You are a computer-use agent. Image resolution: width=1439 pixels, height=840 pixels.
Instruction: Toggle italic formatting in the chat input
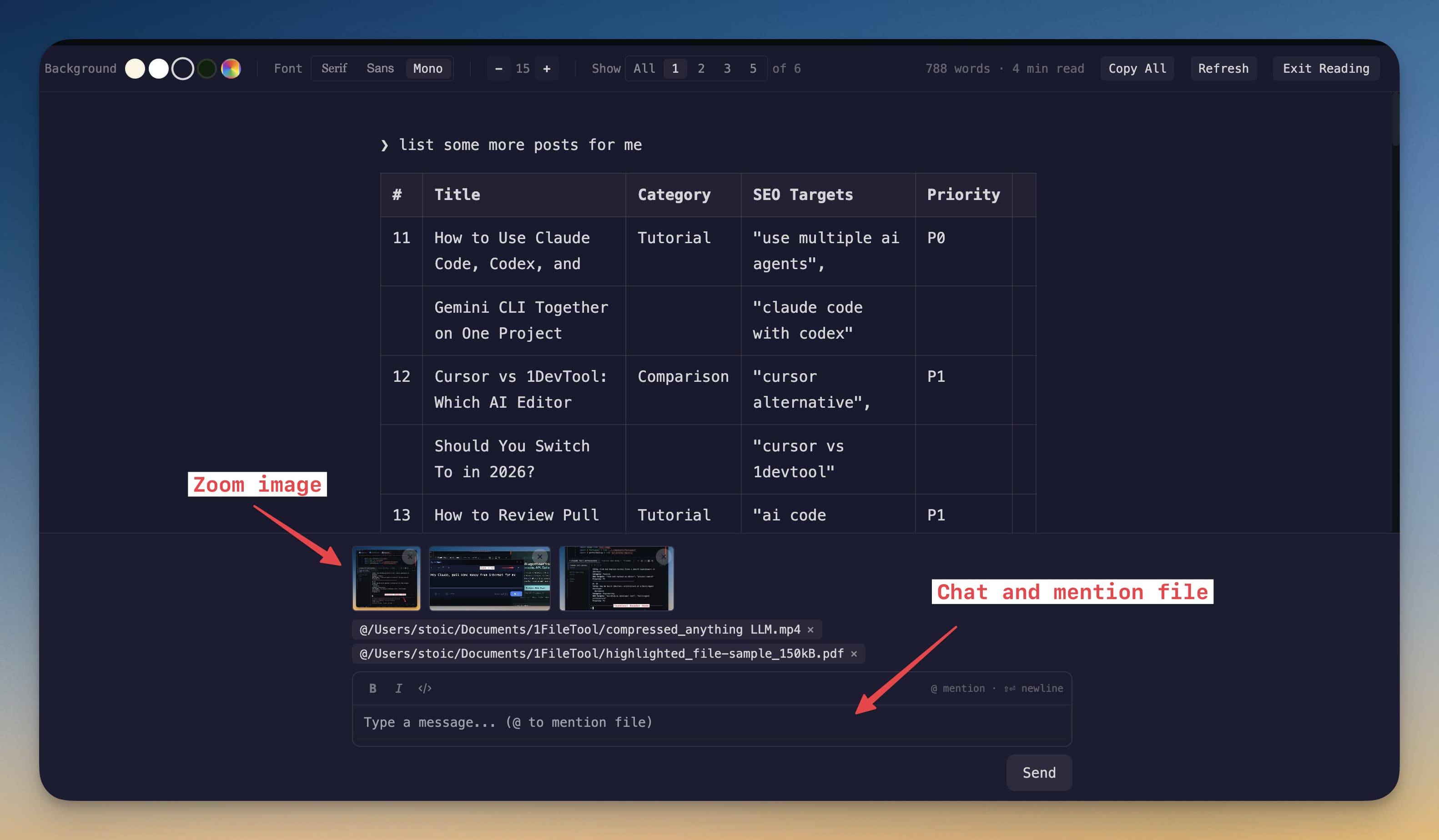pos(398,688)
